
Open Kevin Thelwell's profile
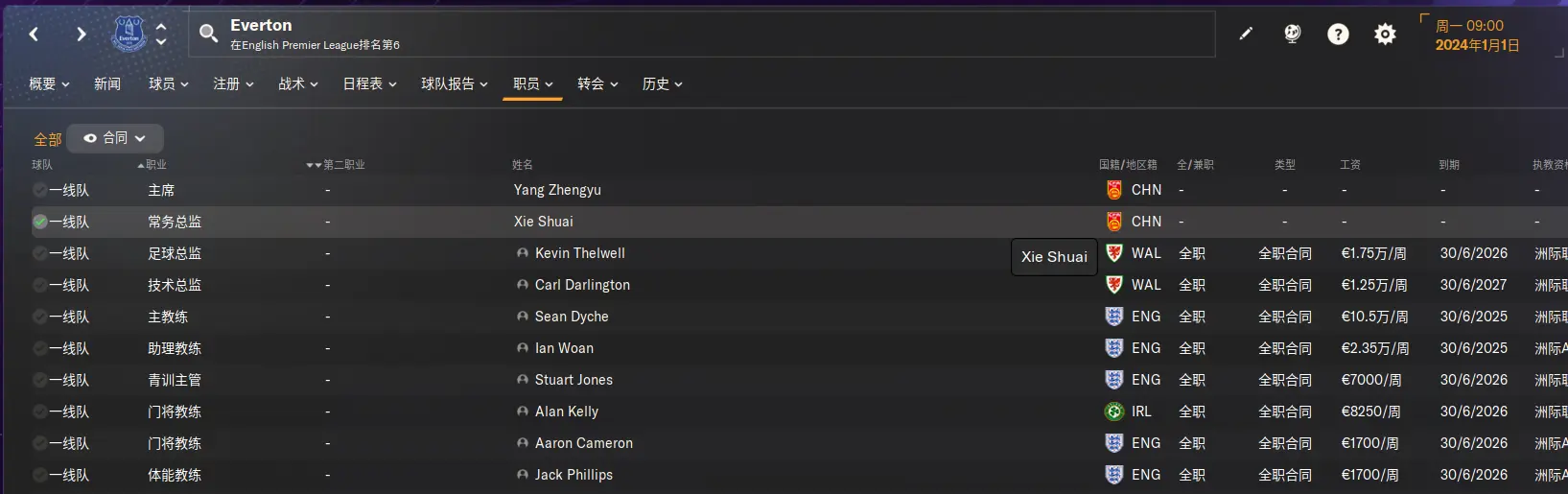coord(580,253)
